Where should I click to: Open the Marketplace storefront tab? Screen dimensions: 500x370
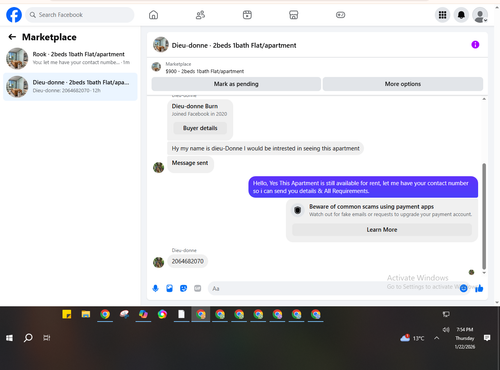click(x=294, y=15)
